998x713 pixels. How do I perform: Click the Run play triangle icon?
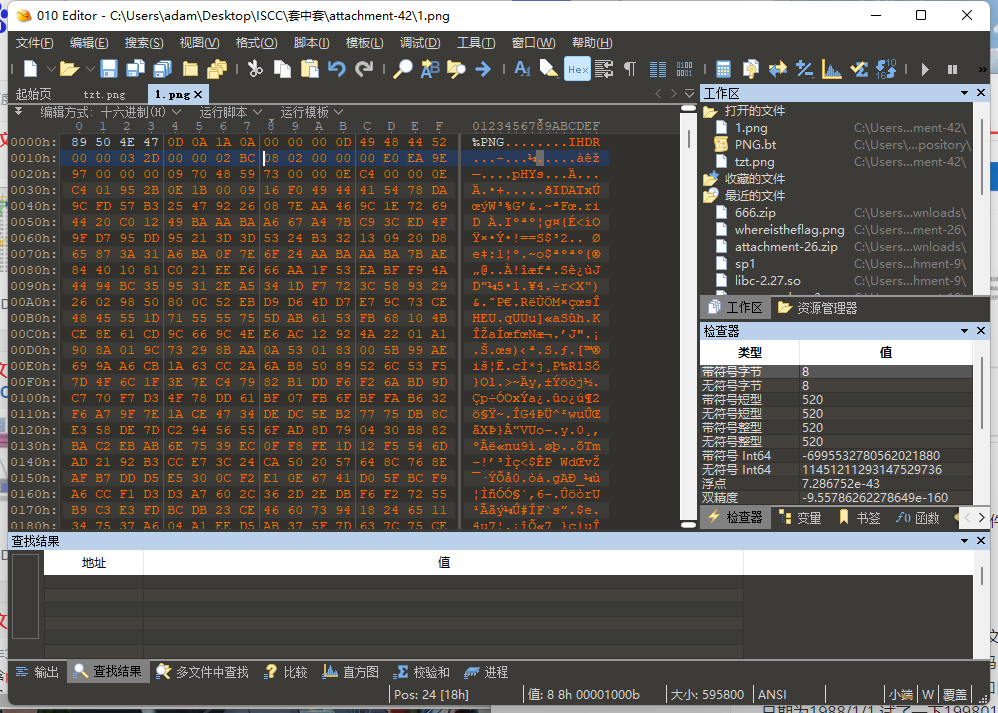click(x=925, y=69)
